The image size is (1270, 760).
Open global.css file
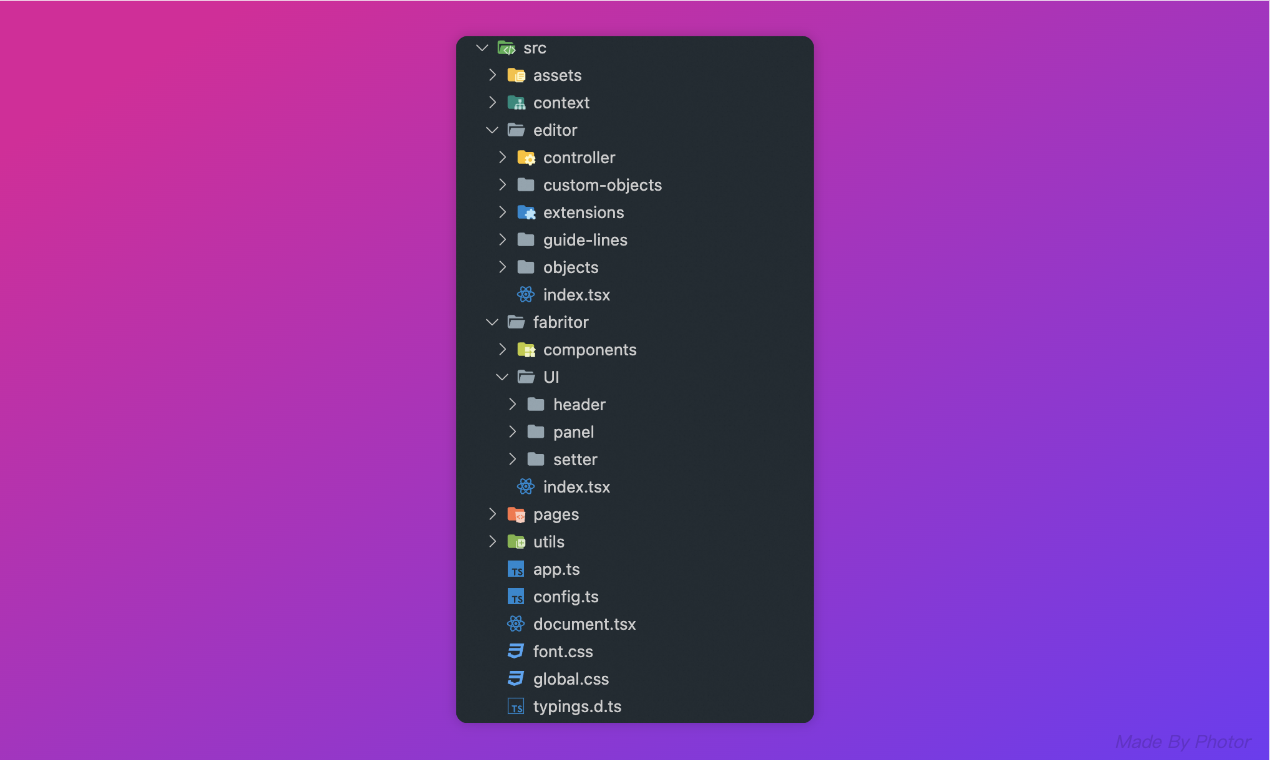click(x=570, y=679)
